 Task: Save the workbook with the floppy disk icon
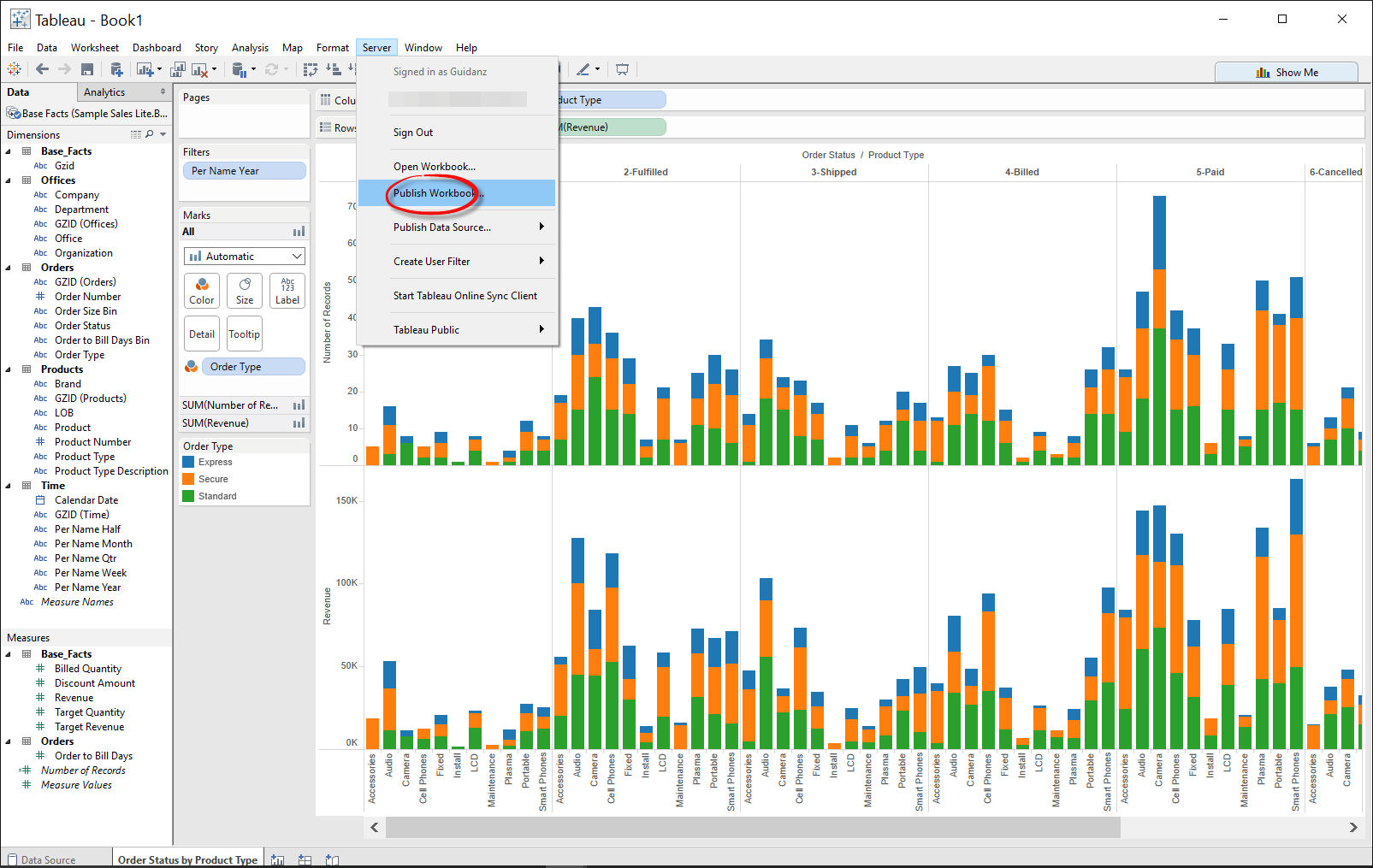87,69
